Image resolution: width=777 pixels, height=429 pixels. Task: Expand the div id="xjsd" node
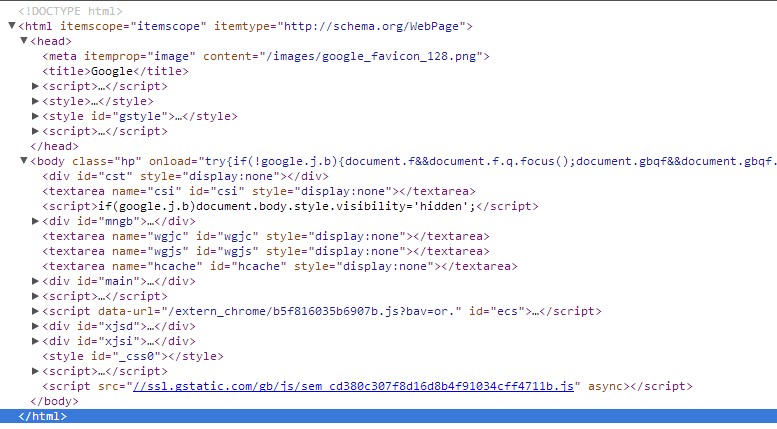tap(35, 326)
